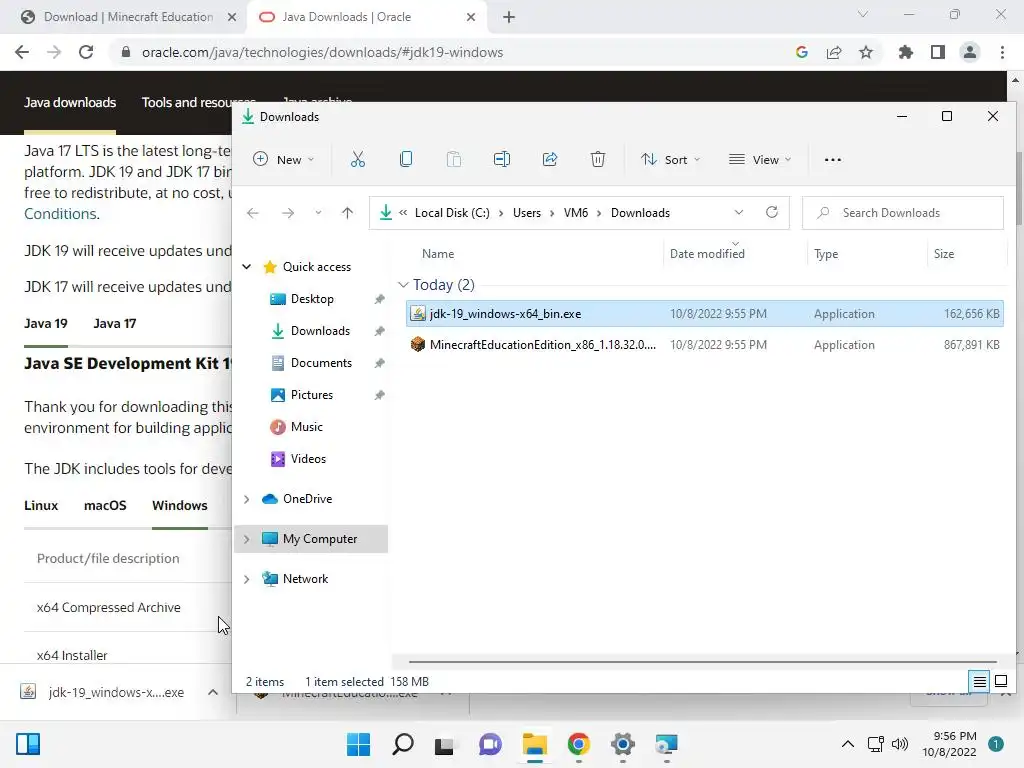
Task: Click the Conditions link on Oracle page
Action: [60, 214]
